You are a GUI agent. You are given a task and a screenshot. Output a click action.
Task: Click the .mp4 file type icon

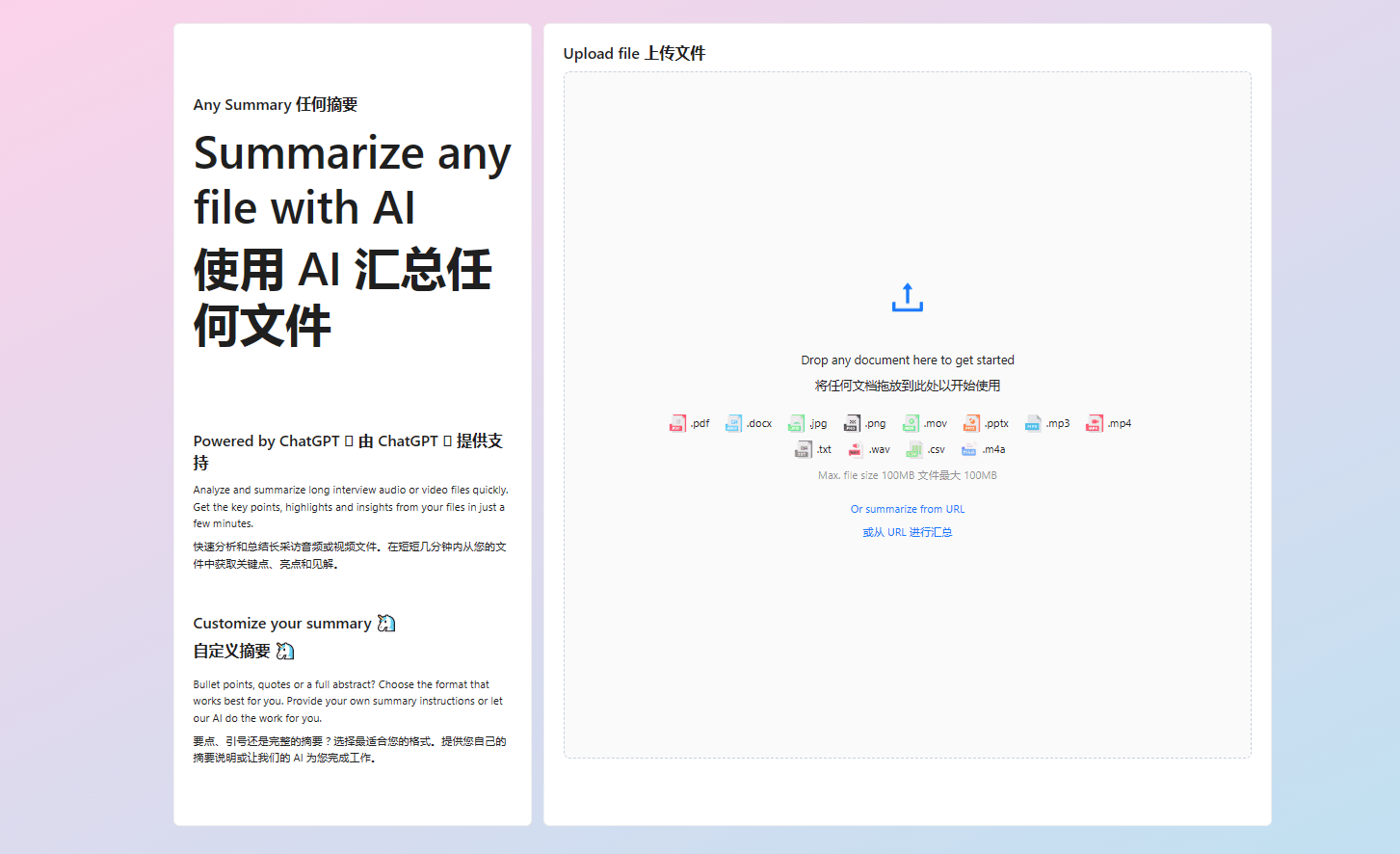[1094, 423]
